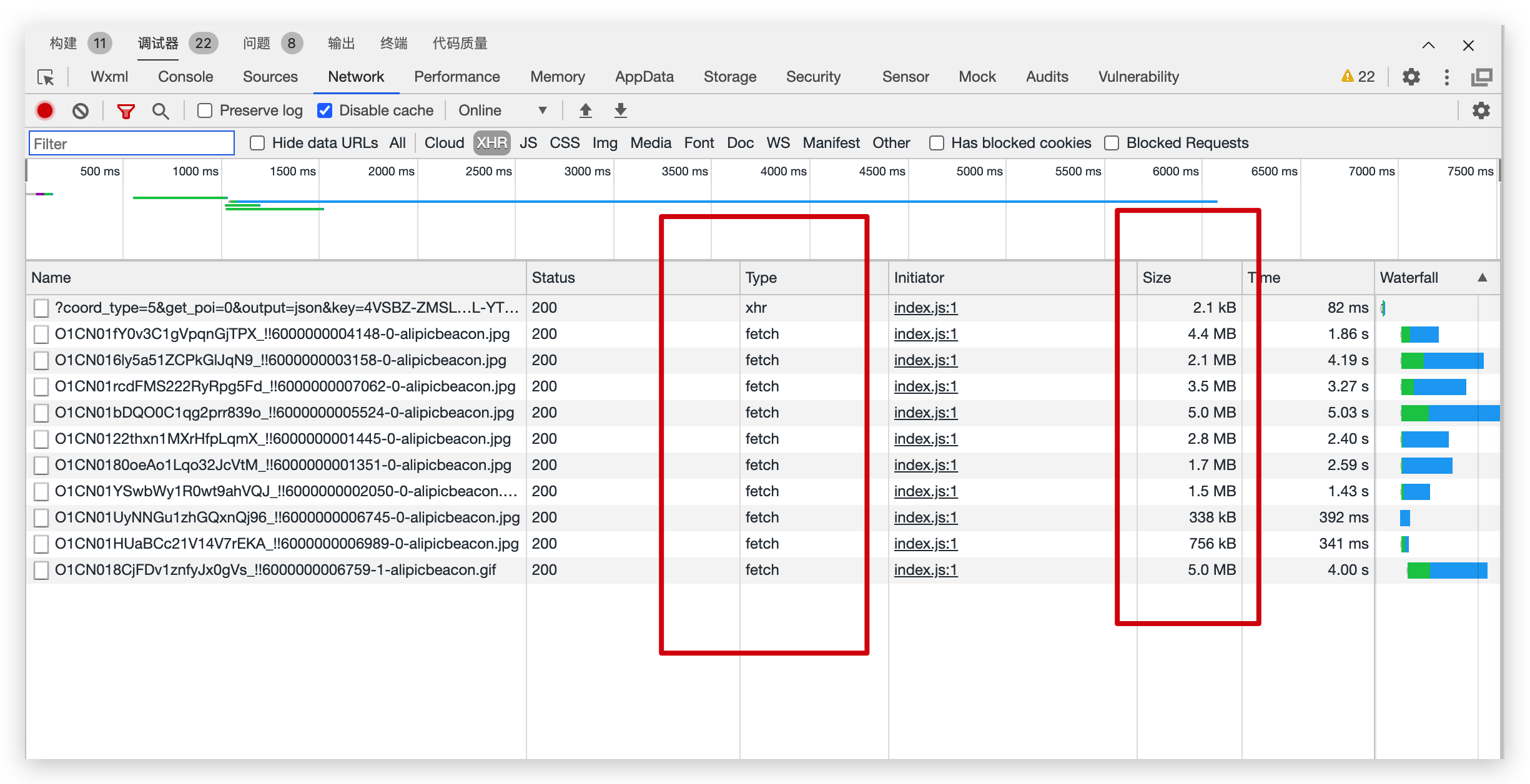This screenshot has height=784, width=1530.
Task: Check the Hide data URLs box
Action: [257, 143]
